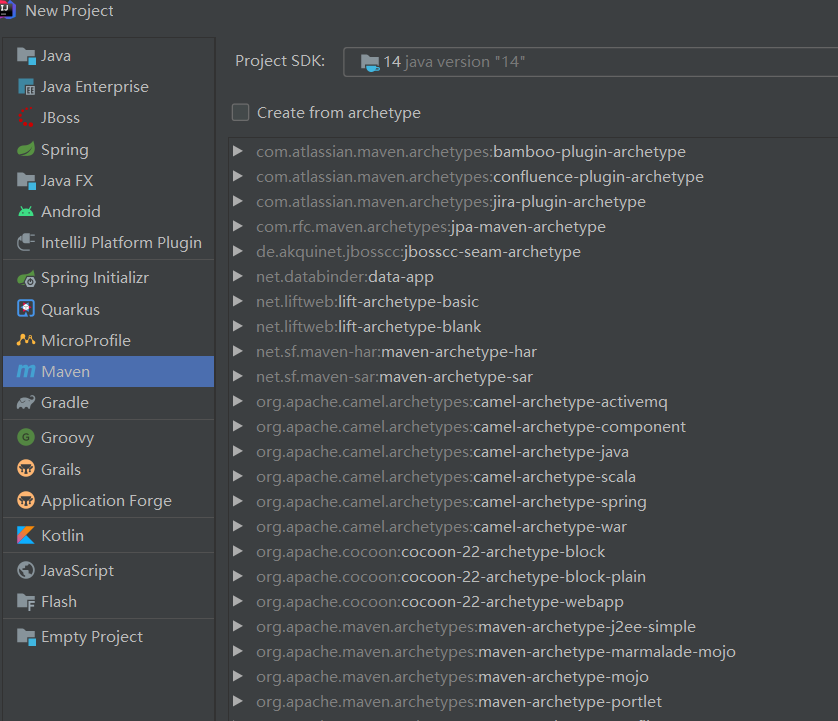Click the MicroProfile icon
Image resolution: width=838 pixels, height=721 pixels.
(26, 341)
